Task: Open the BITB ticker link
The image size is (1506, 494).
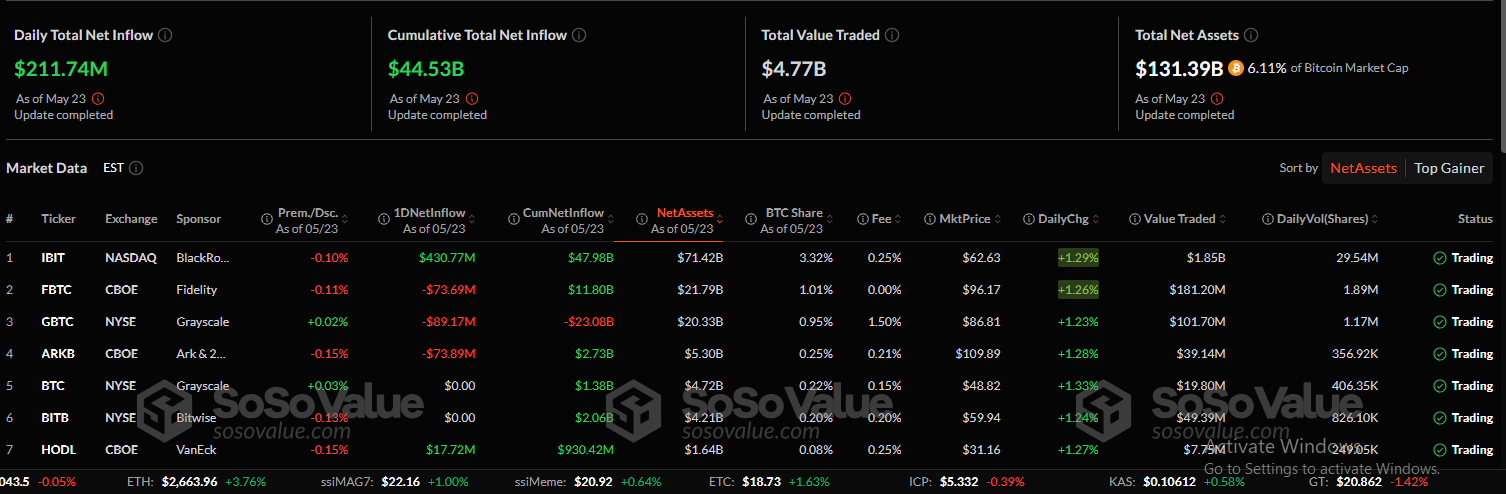Action: 54,418
